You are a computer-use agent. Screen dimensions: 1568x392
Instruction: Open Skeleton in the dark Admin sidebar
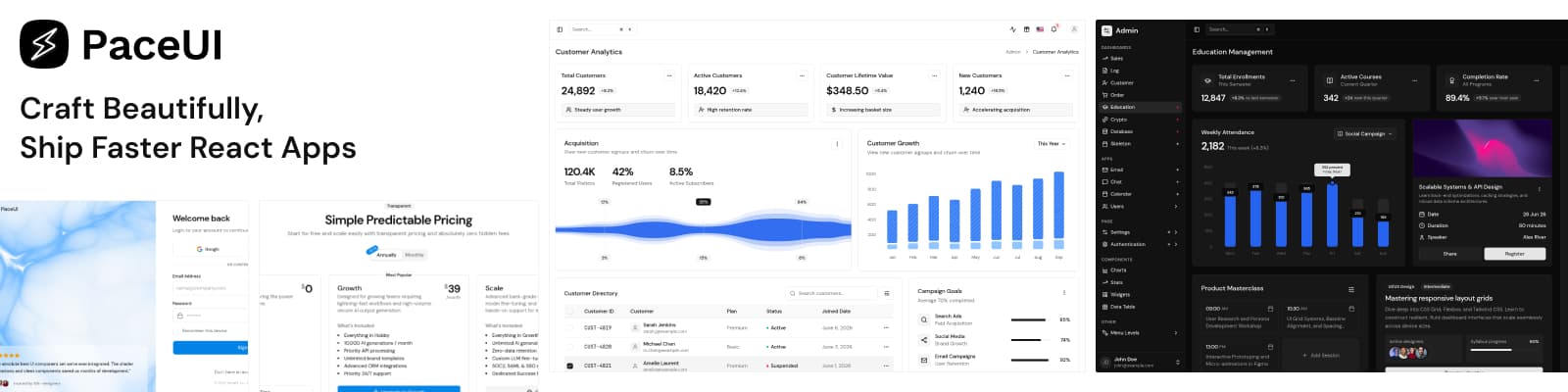pyautogui.click(x=1141, y=144)
